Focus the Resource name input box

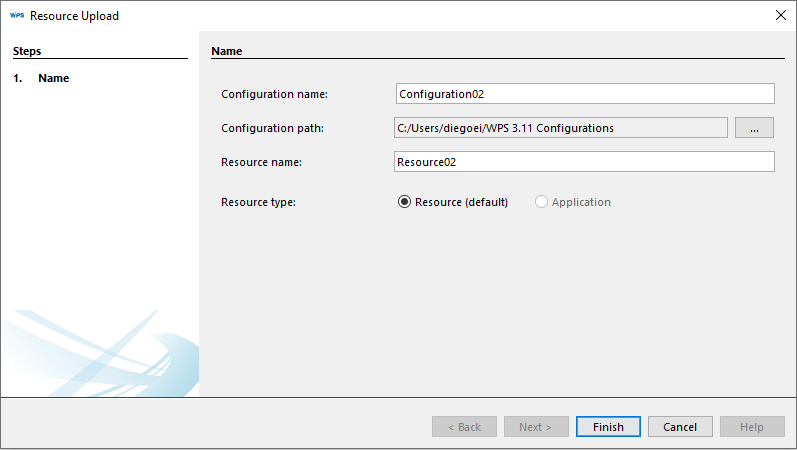585,162
